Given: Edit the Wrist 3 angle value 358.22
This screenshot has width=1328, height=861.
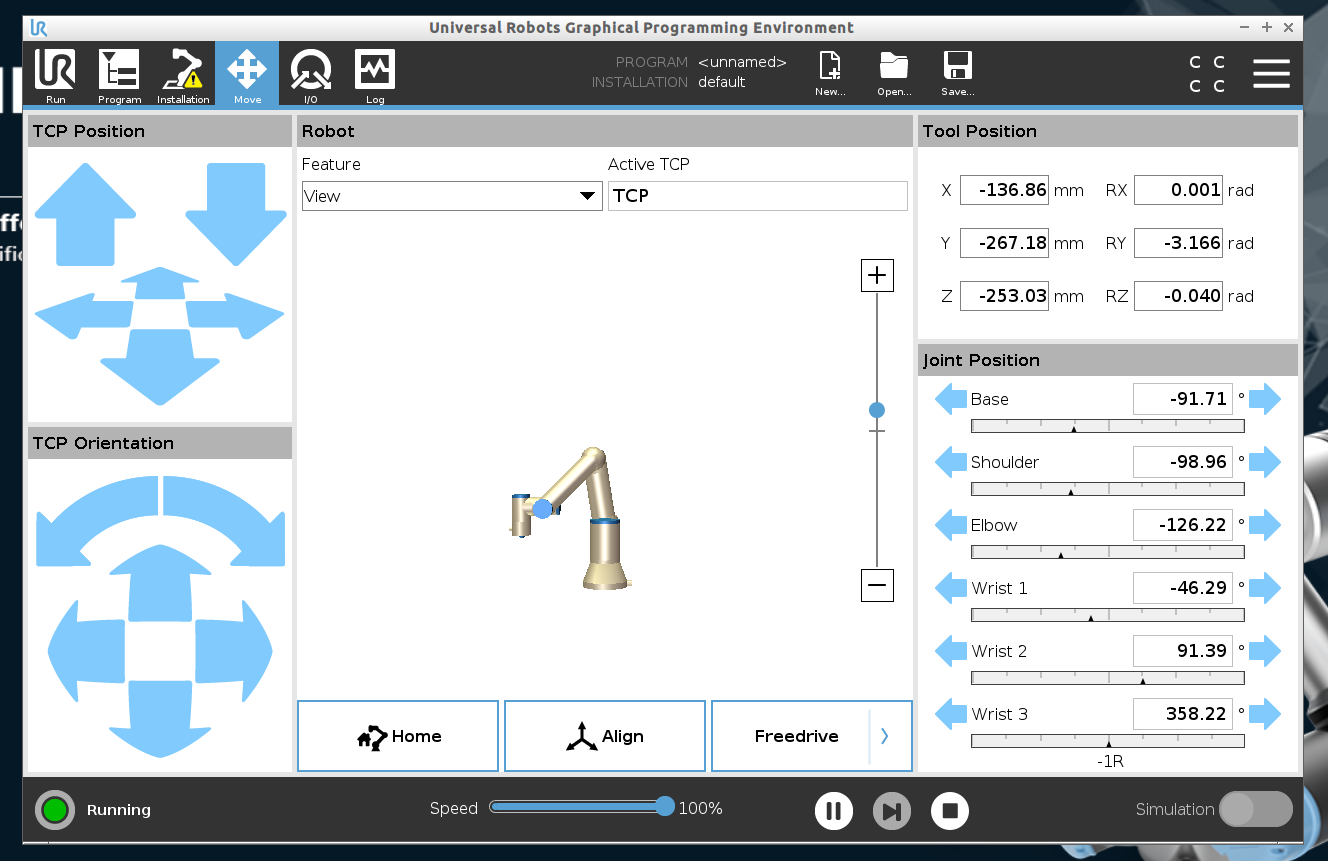Looking at the screenshot, I should coord(1183,714).
